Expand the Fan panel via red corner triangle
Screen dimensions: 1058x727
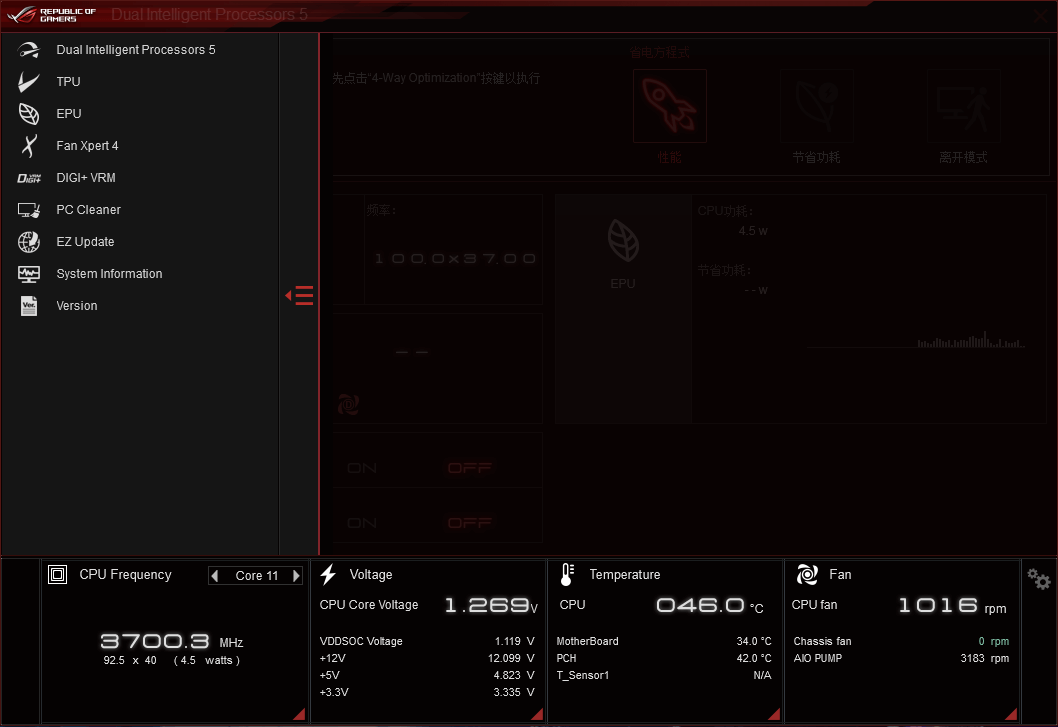click(1011, 713)
